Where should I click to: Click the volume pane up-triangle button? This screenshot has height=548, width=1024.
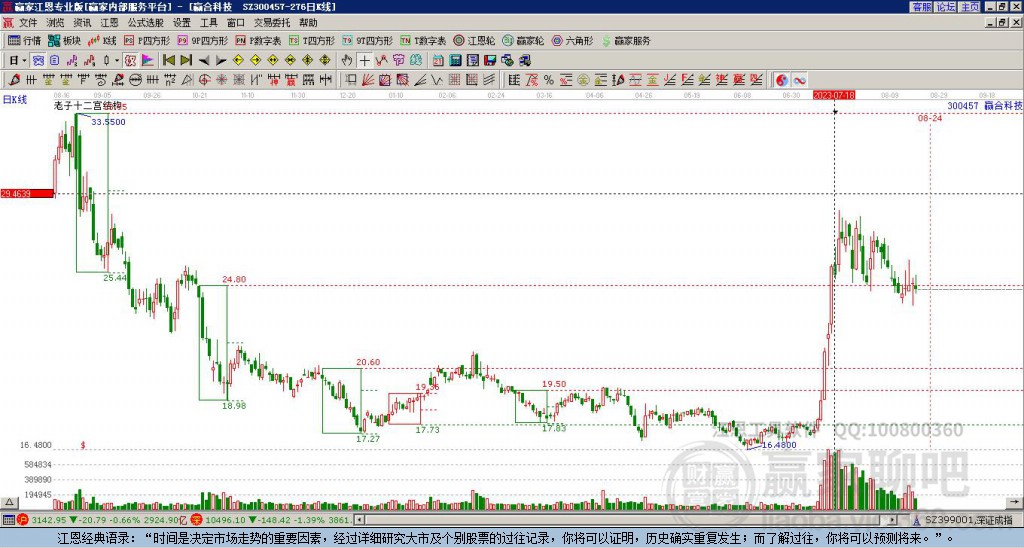coord(8,502)
